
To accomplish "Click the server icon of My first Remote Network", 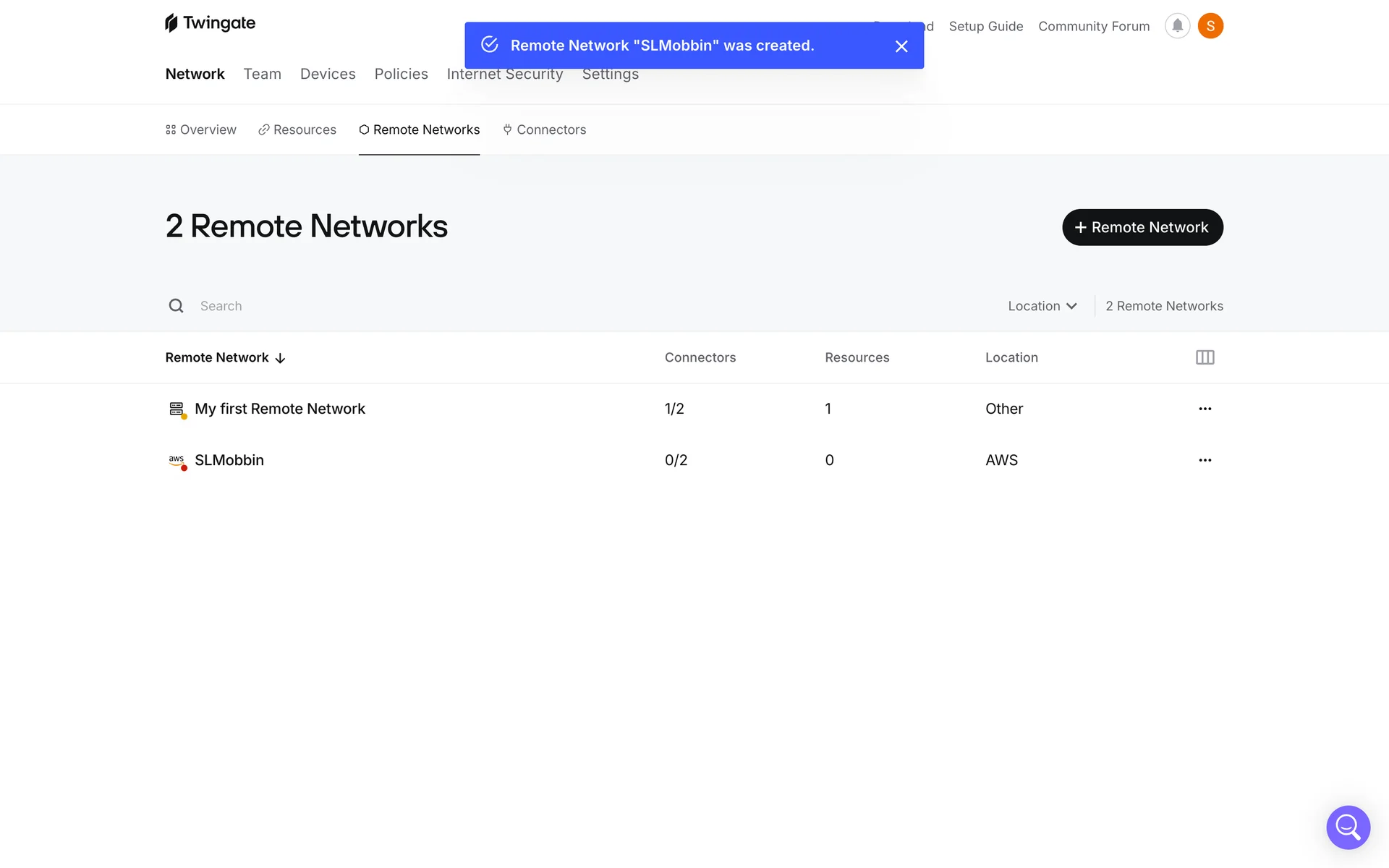I will (x=177, y=409).
